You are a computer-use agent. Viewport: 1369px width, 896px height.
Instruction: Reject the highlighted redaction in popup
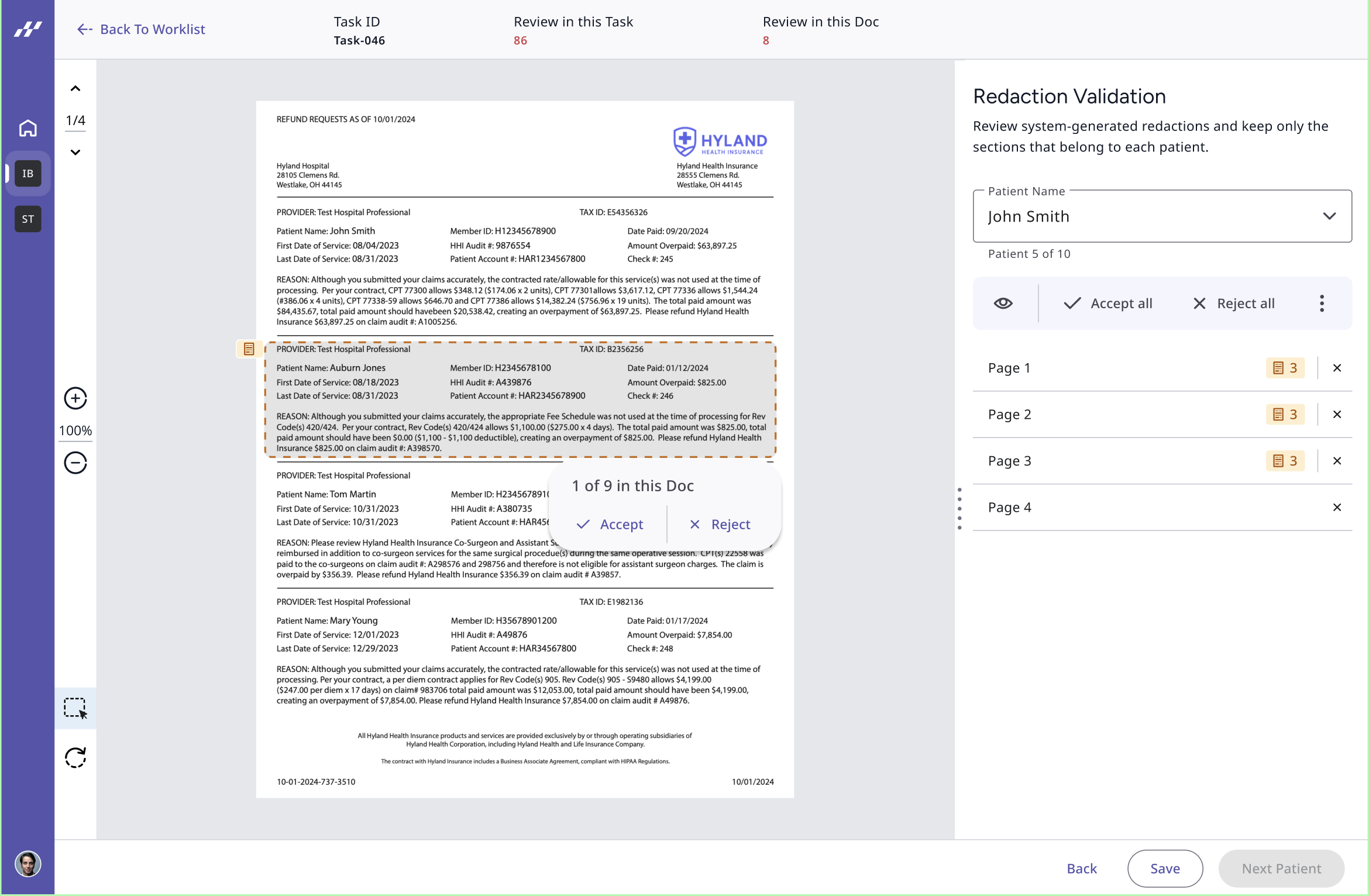coord(720,525)
